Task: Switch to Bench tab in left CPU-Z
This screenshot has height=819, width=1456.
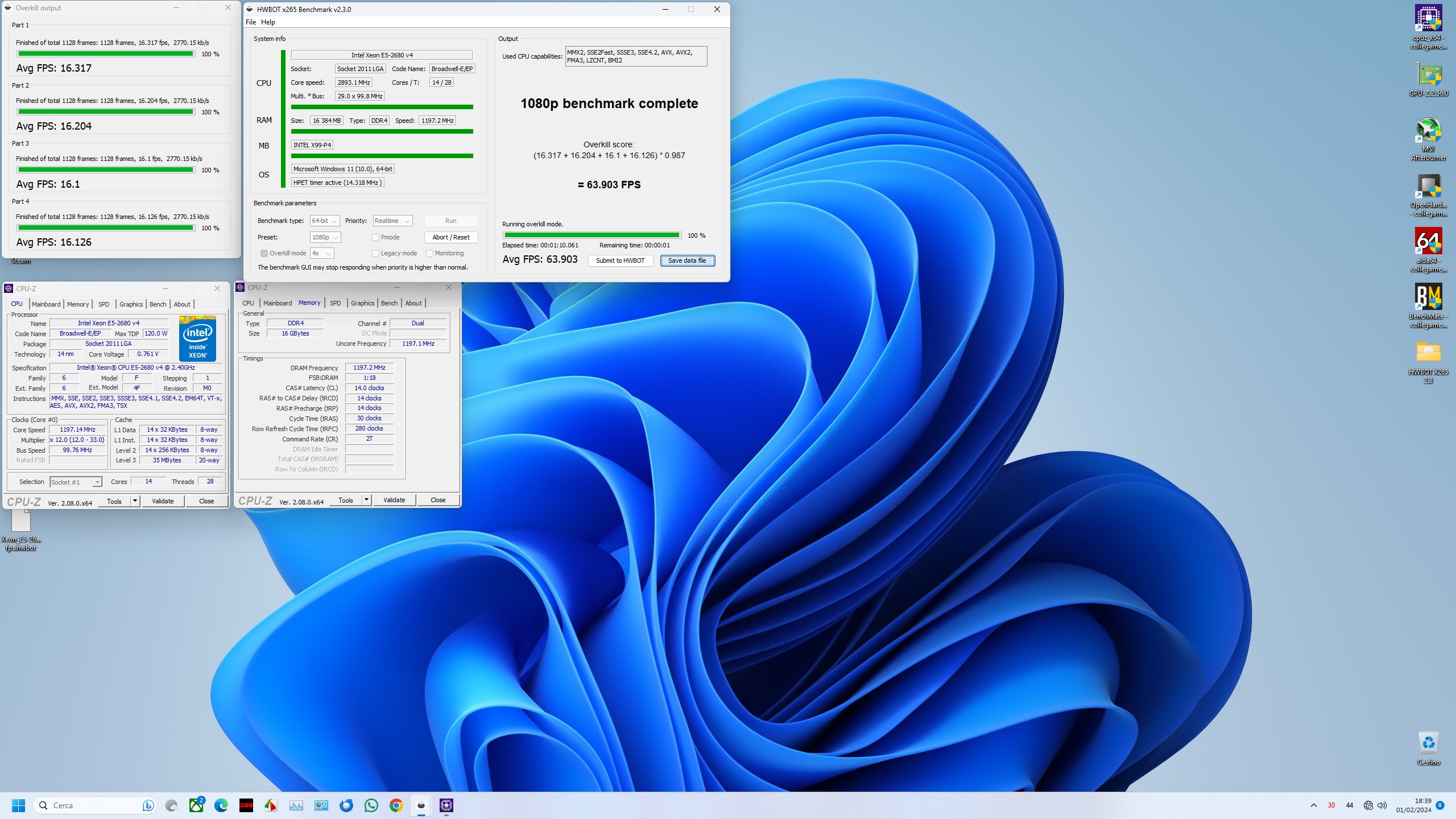Action: coord(158,304)
